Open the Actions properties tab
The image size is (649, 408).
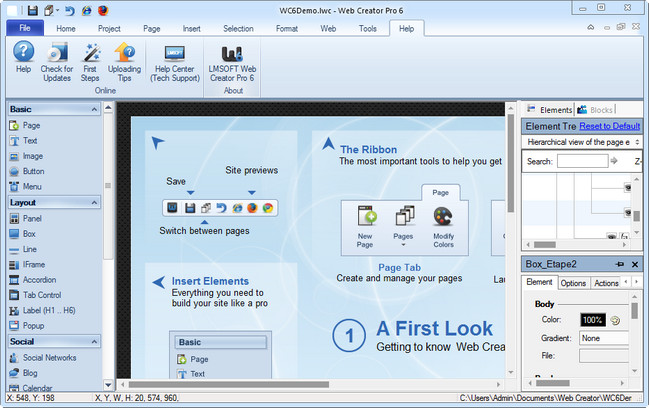coord(606,283)
